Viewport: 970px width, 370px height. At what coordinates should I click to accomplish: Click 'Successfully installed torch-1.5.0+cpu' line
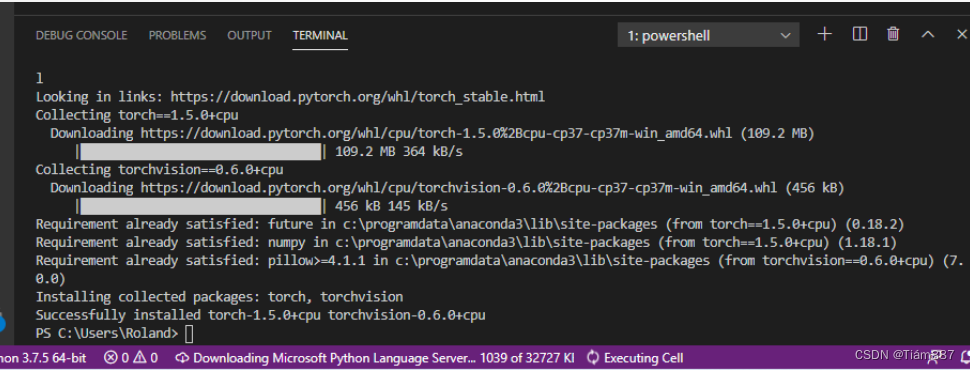pyautogui.click(x=260, y=315)
